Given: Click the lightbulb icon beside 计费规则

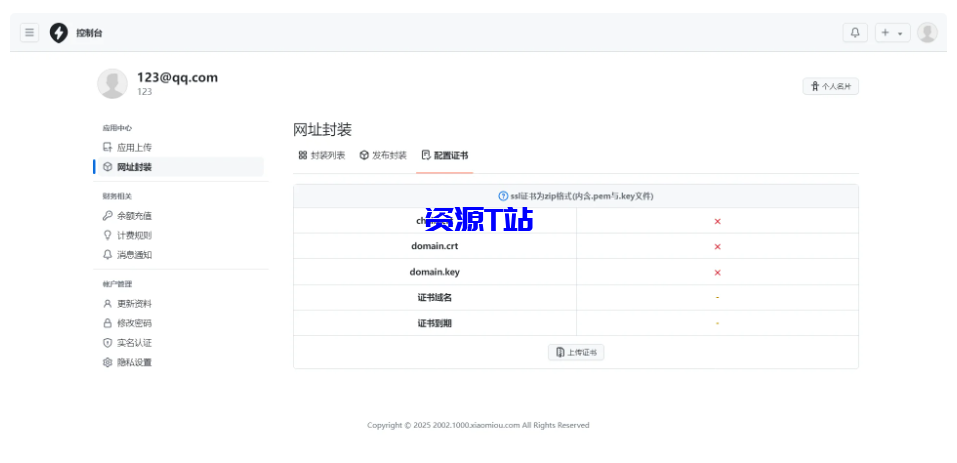Looking at the screenshot, I should pos(107,235).
